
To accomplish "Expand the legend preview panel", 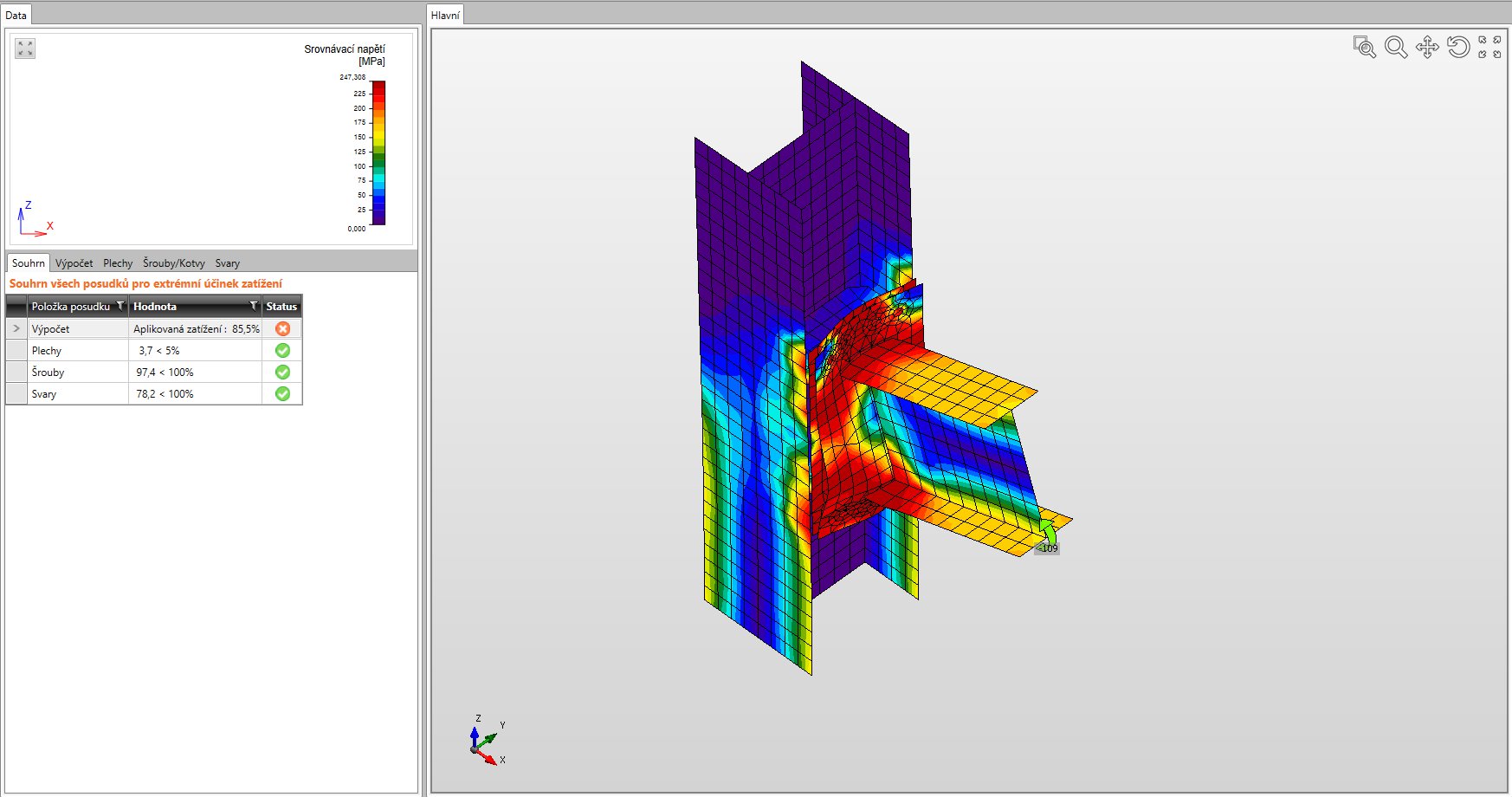I will click(25, 49).
